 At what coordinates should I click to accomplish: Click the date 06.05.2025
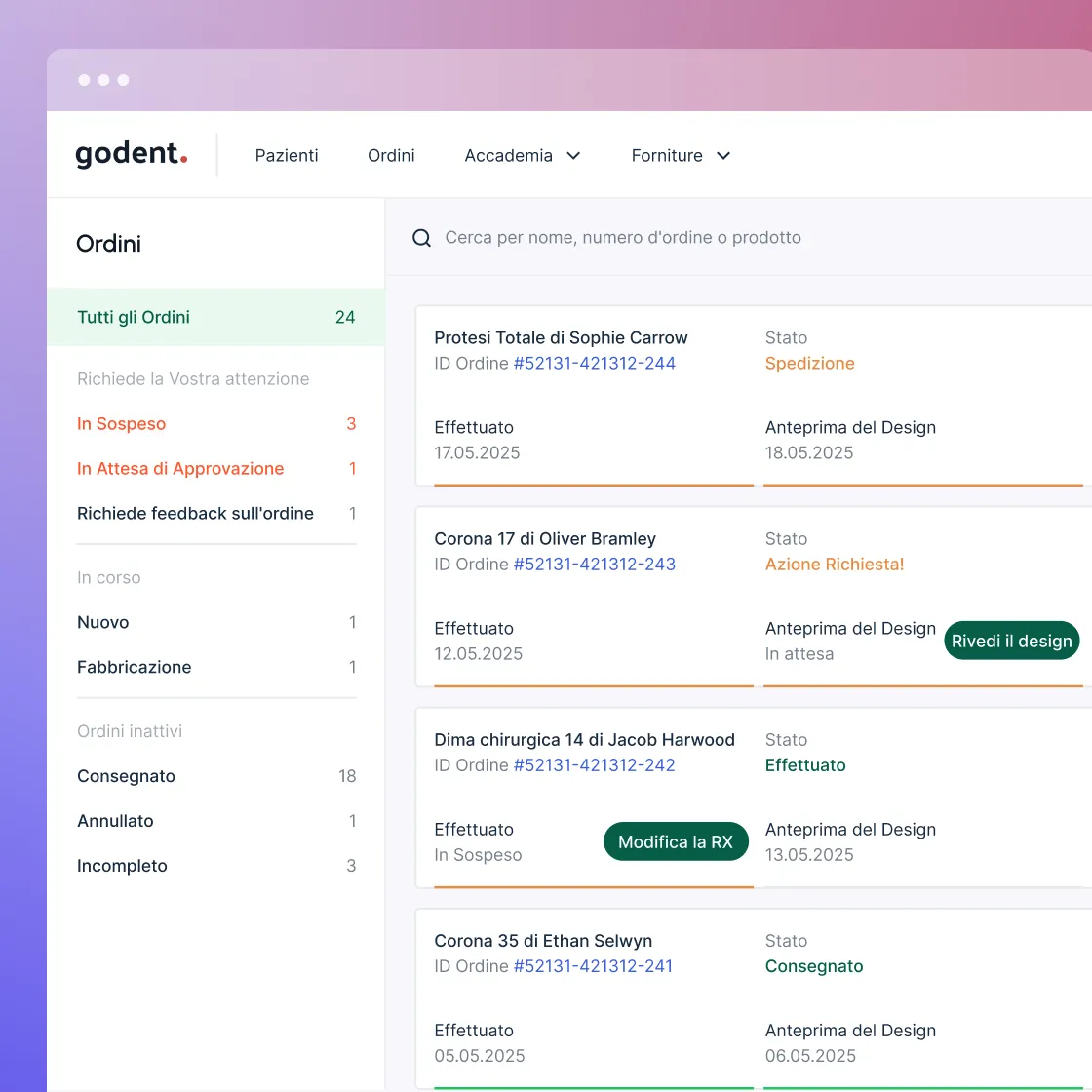tap(810, 1056)
